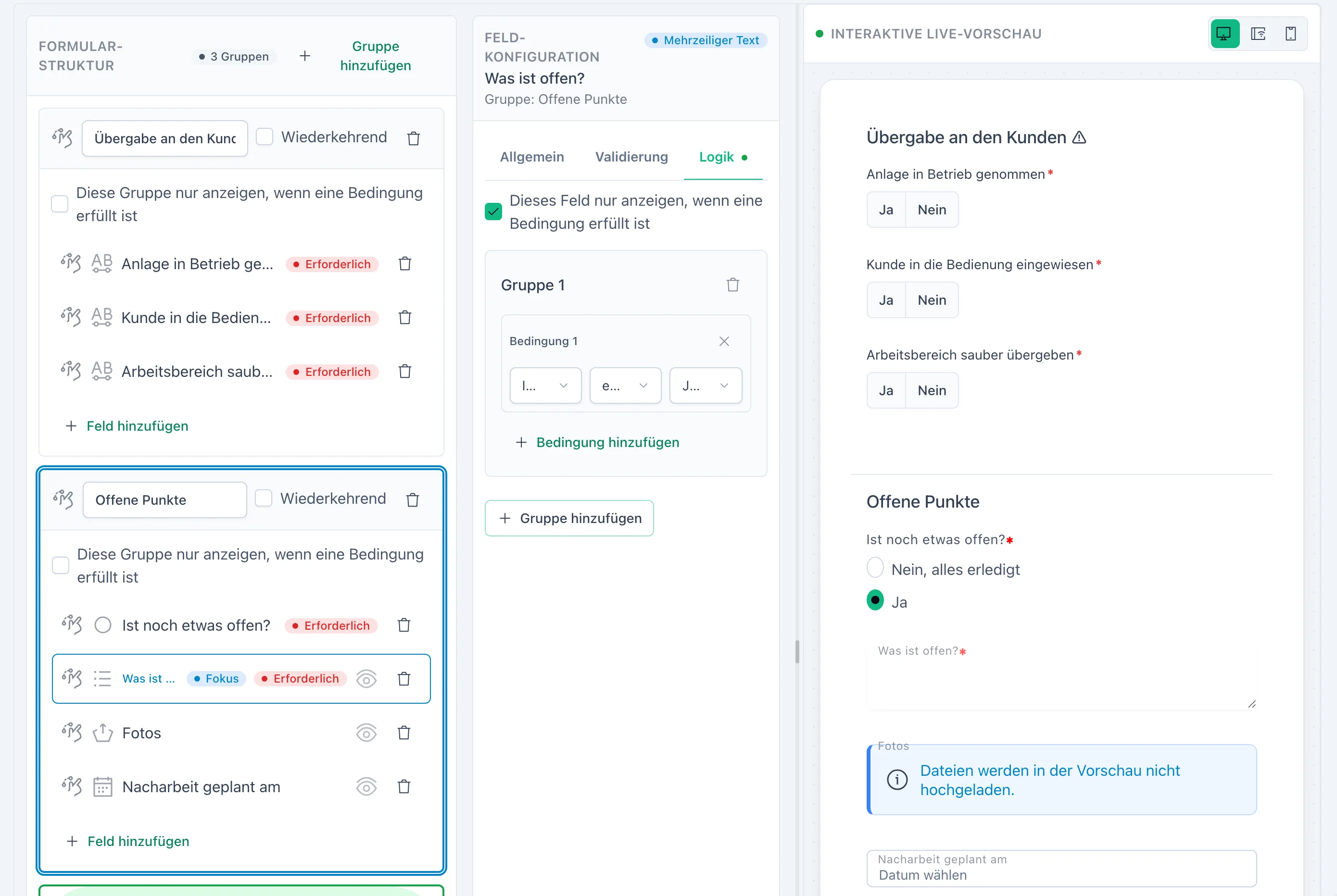
Task: Click into the Offene Punkte name field
Action: click(x=164, y=500)
